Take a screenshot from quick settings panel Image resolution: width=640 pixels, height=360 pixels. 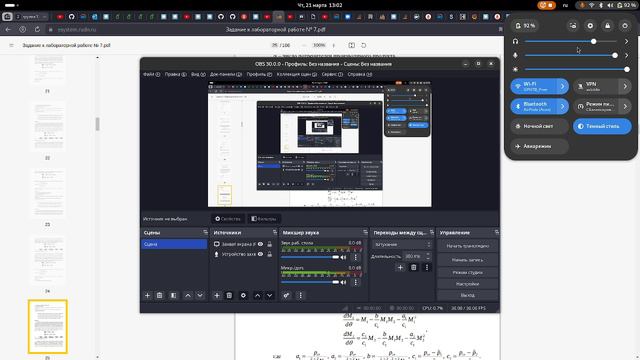coord(573,26)
